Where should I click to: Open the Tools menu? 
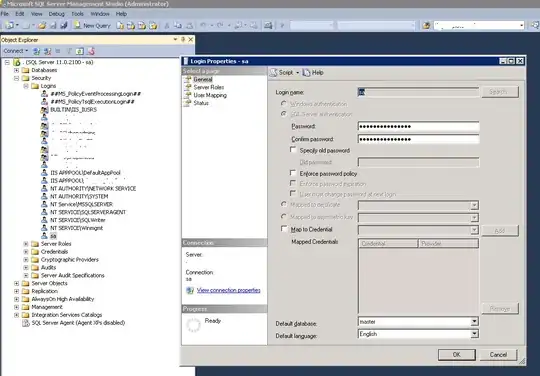click(x=77, y=14)
